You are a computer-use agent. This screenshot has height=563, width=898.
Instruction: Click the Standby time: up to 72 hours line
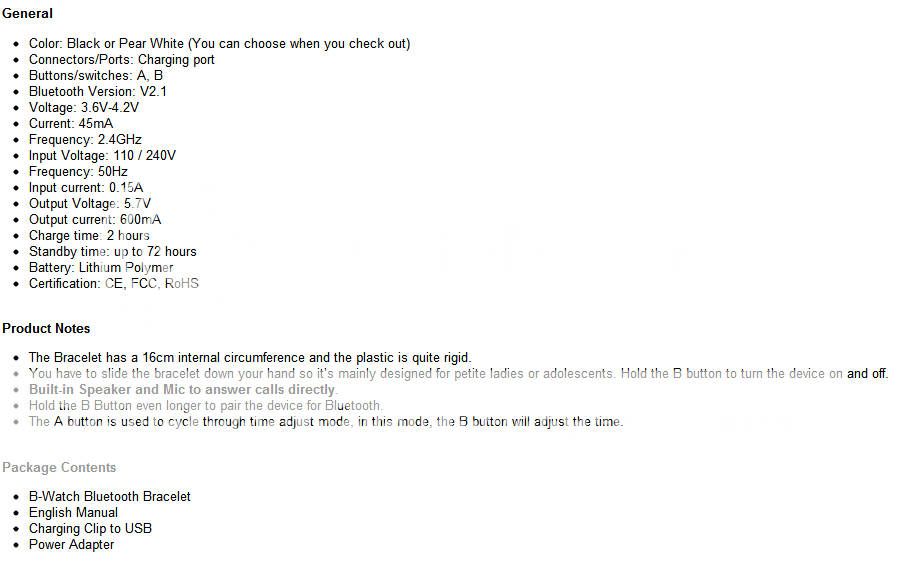[x=112, y=251]
